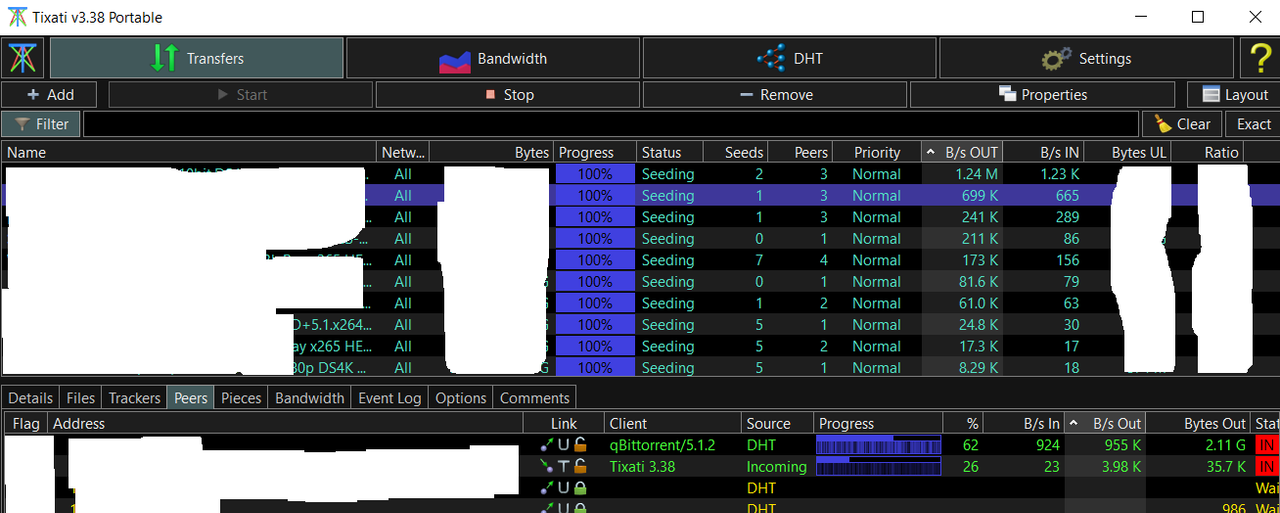Sort transfers by Name column
The width and height of the screenshot is (1280, 513).
(x=190, y=152)
